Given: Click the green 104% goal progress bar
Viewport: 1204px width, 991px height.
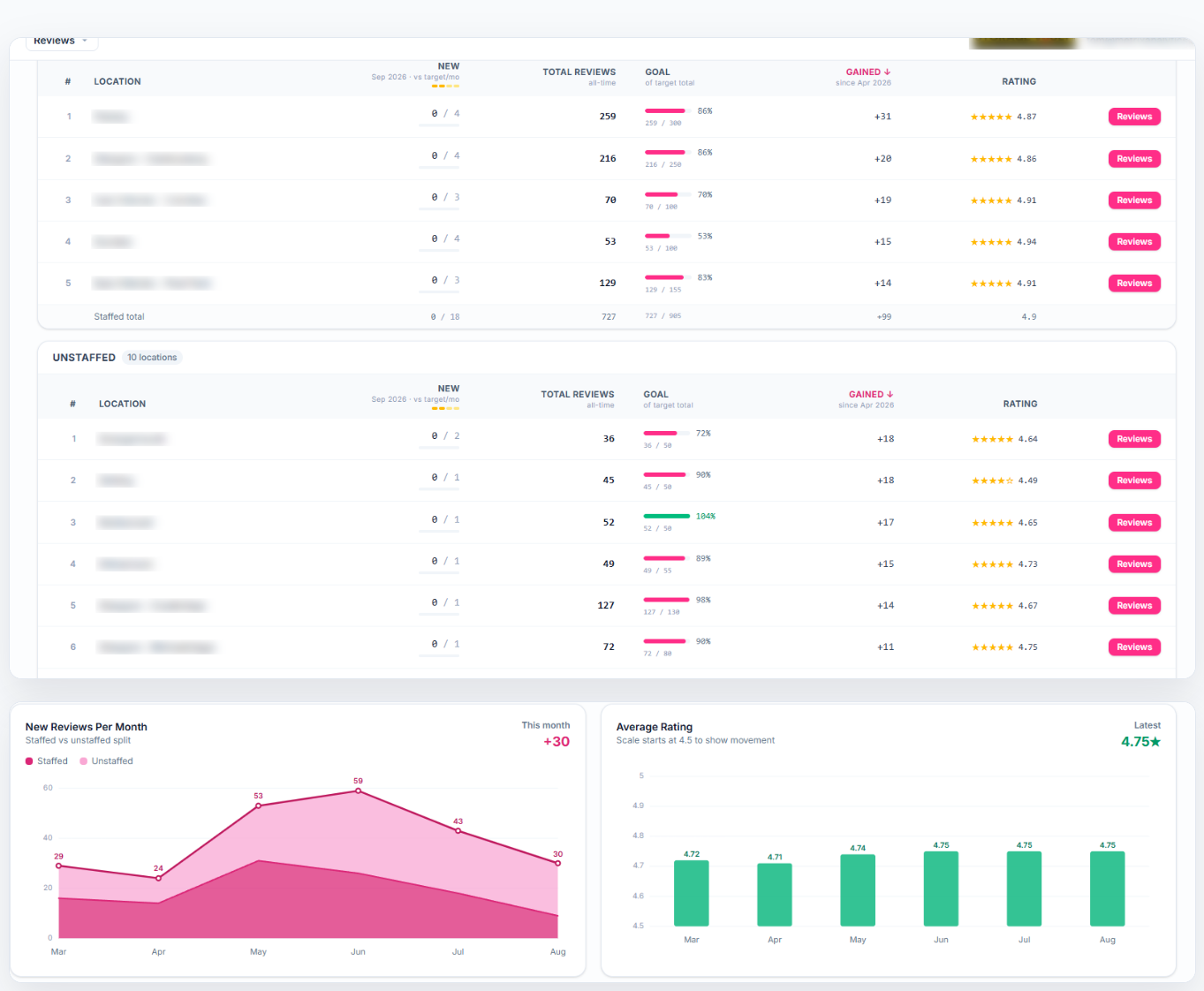Looking at the screenshot, I should click(x=667, y=516).
